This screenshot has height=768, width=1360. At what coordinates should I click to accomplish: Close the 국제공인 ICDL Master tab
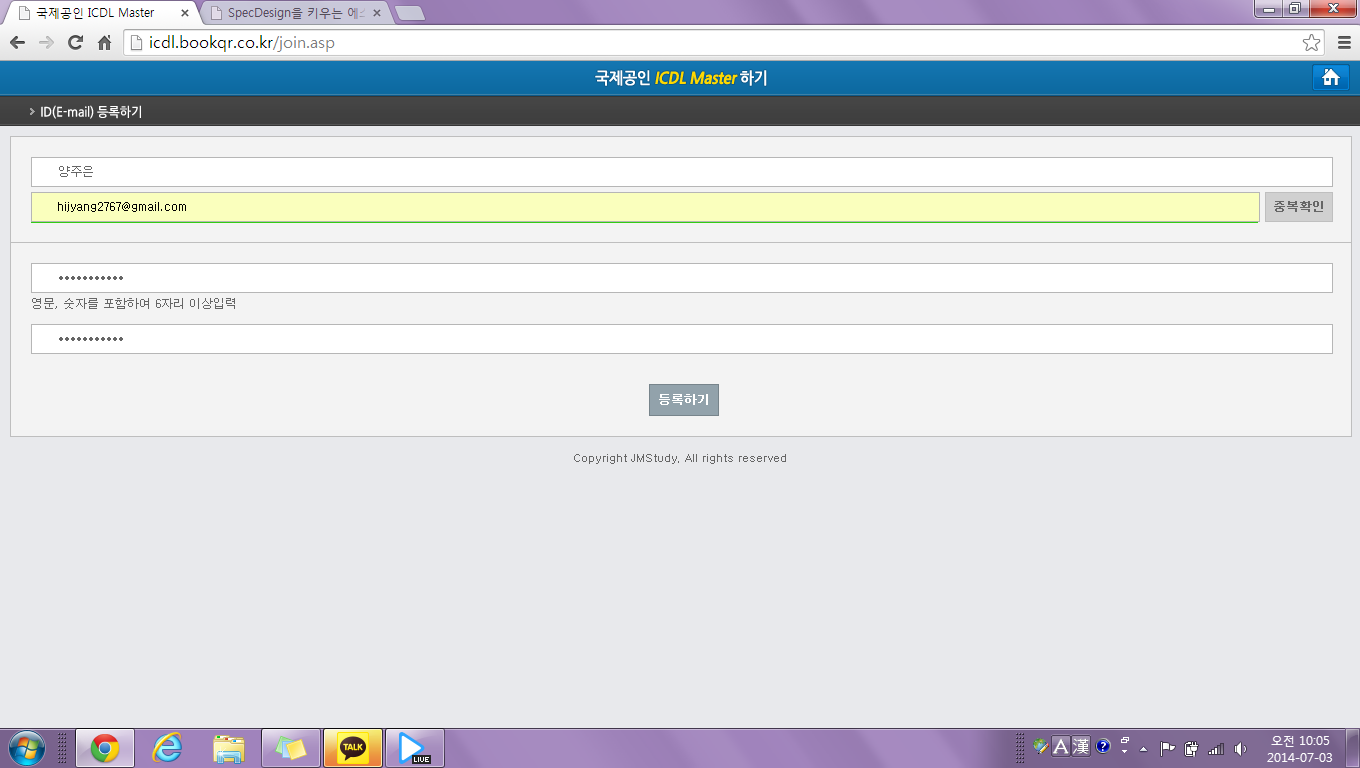tap(185, 13)
